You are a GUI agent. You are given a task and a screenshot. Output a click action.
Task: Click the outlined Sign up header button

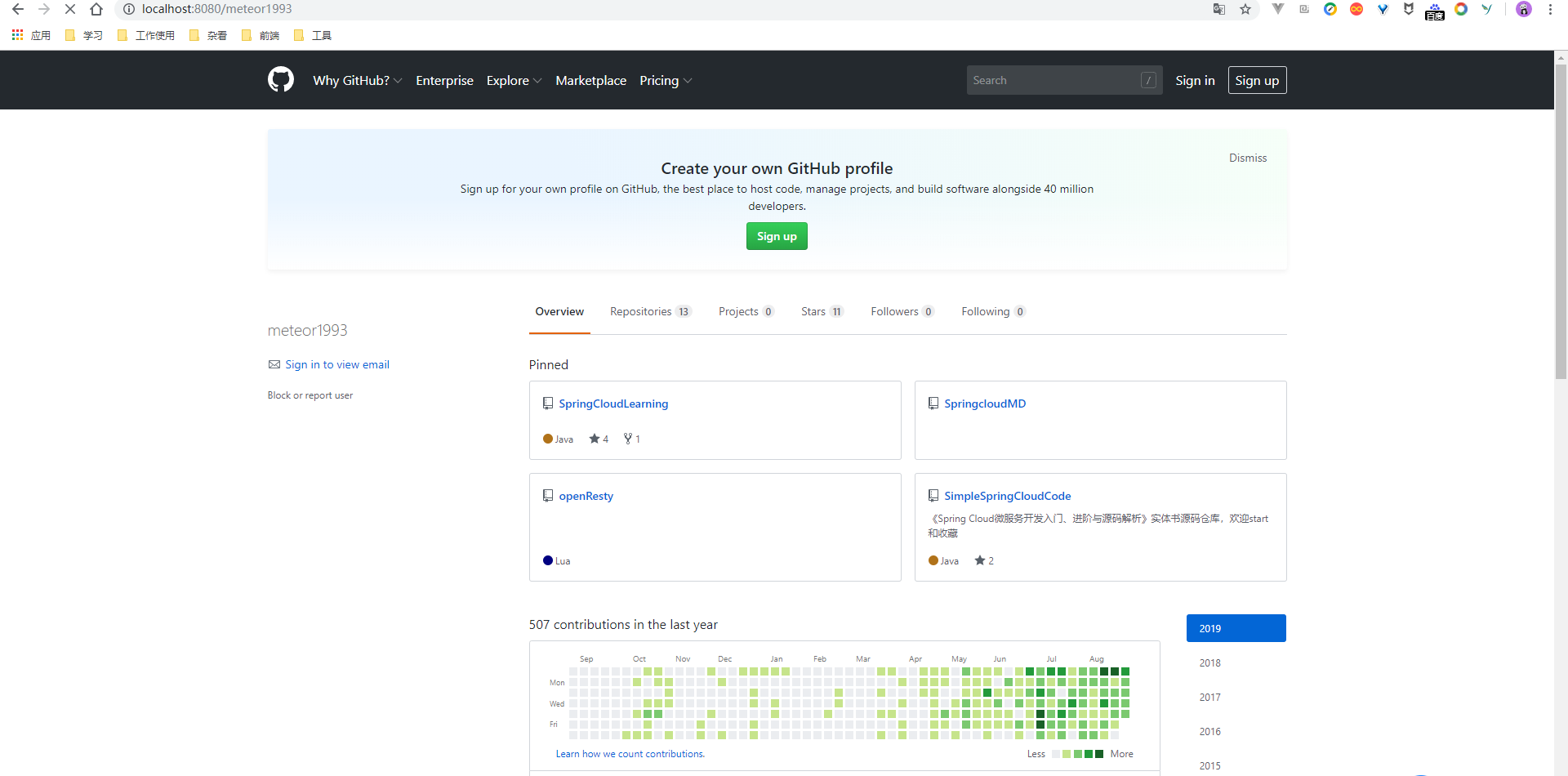click(x=1257, y=80)
